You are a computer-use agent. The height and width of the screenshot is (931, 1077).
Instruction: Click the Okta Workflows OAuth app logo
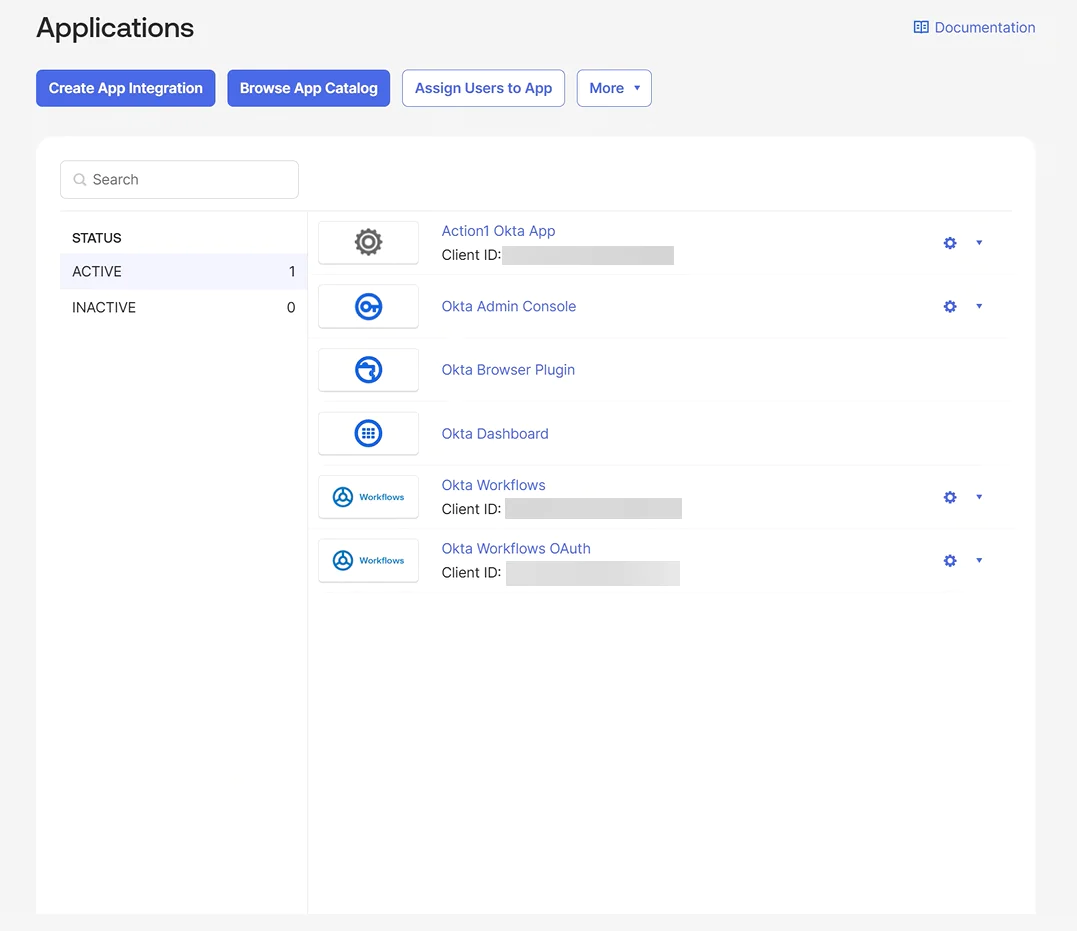(x=368, y=560)
